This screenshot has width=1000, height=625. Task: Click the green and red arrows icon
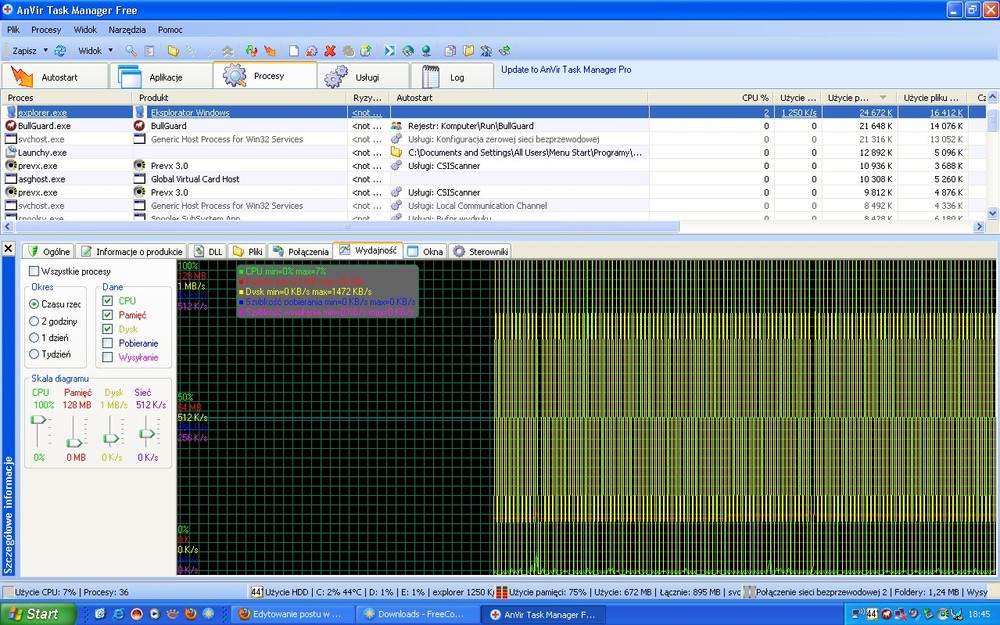click(251, 50)
